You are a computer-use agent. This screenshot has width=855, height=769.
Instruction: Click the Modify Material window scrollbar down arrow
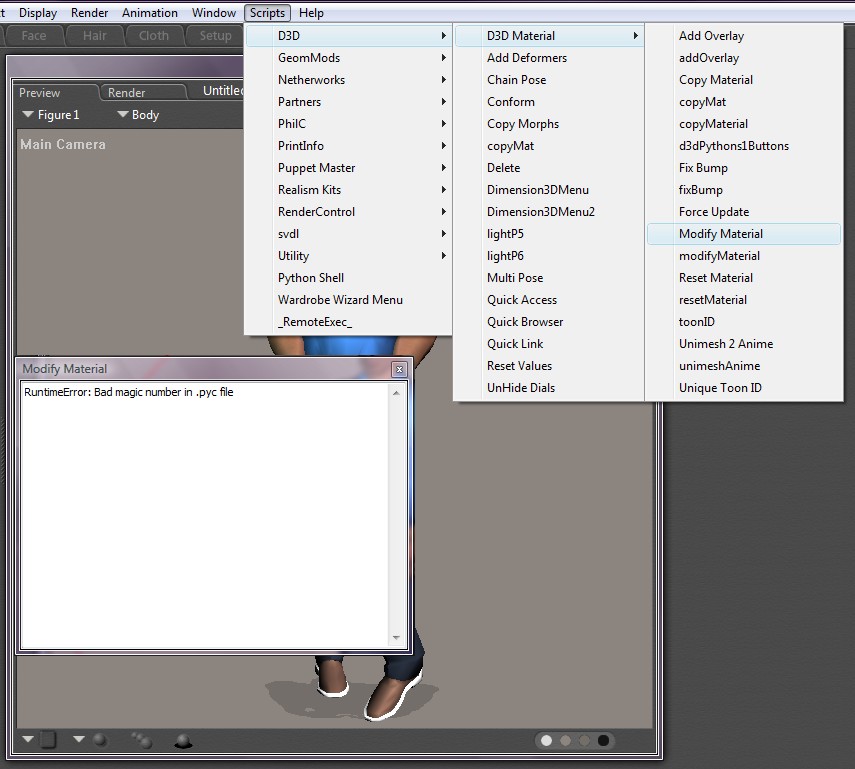pos(397,638)
